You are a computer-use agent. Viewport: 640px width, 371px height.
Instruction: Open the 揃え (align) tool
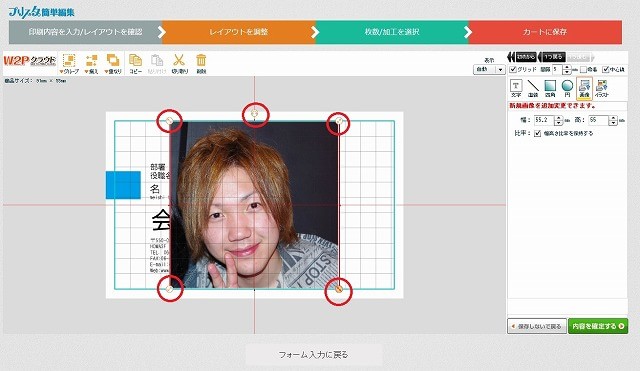click(92, 64)
